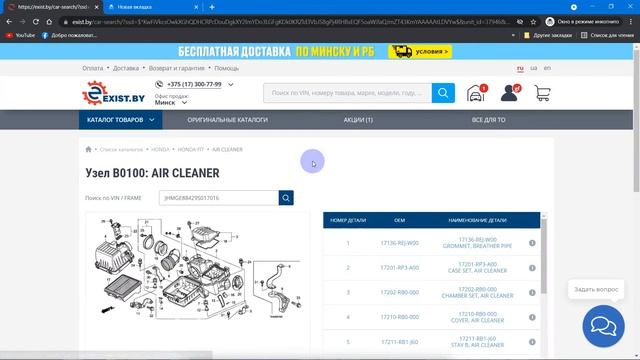Screen dimensions: 640x360
Task: Click the blue main search magnifier button
Action: (x=443, y=93)
